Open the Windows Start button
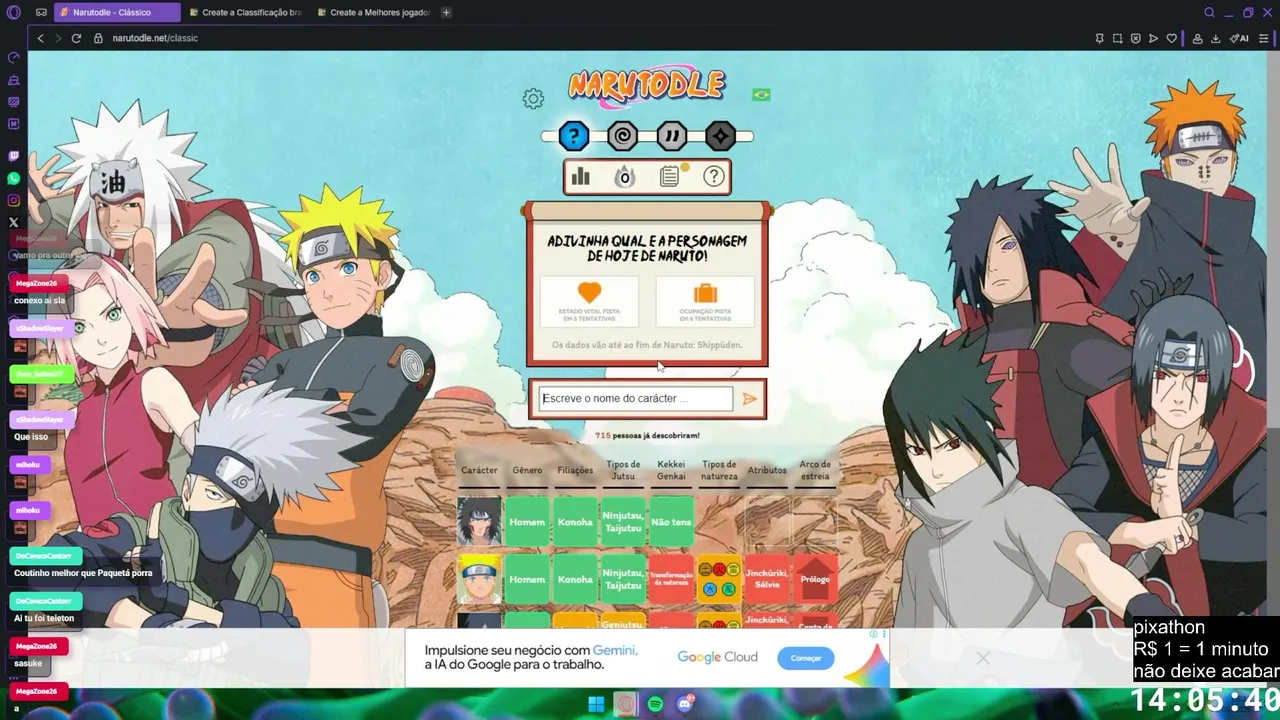 (596, 704)
